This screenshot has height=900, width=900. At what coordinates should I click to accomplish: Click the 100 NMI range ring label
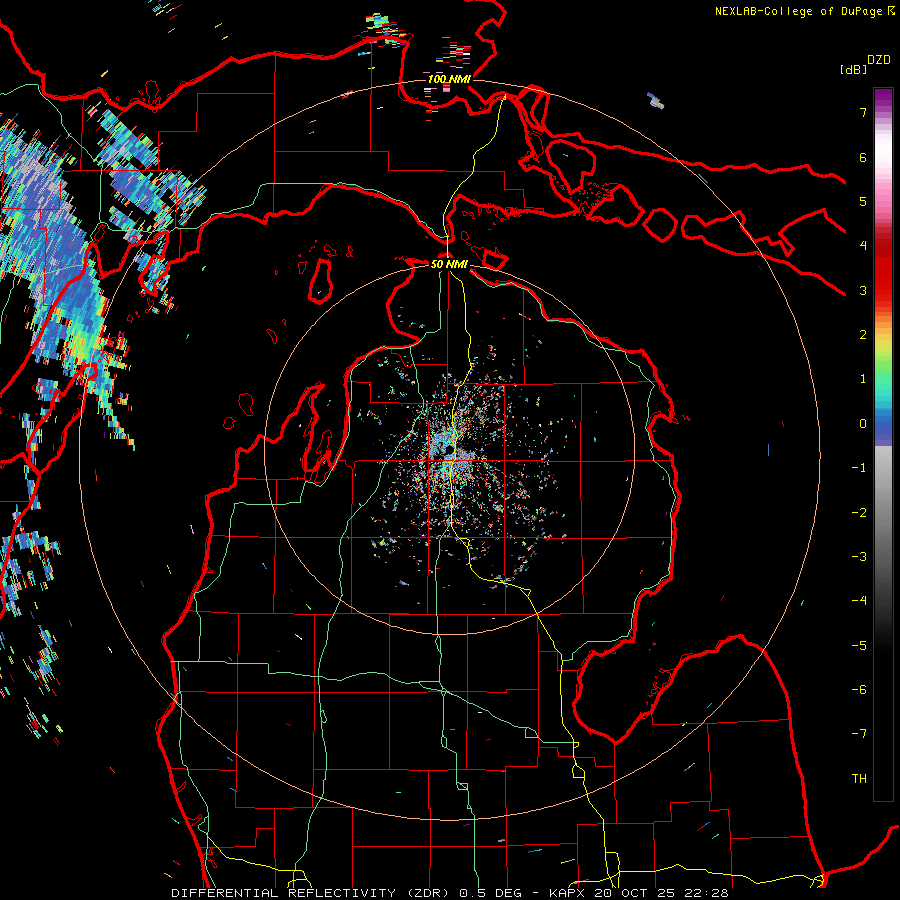[x=449, y=79]
